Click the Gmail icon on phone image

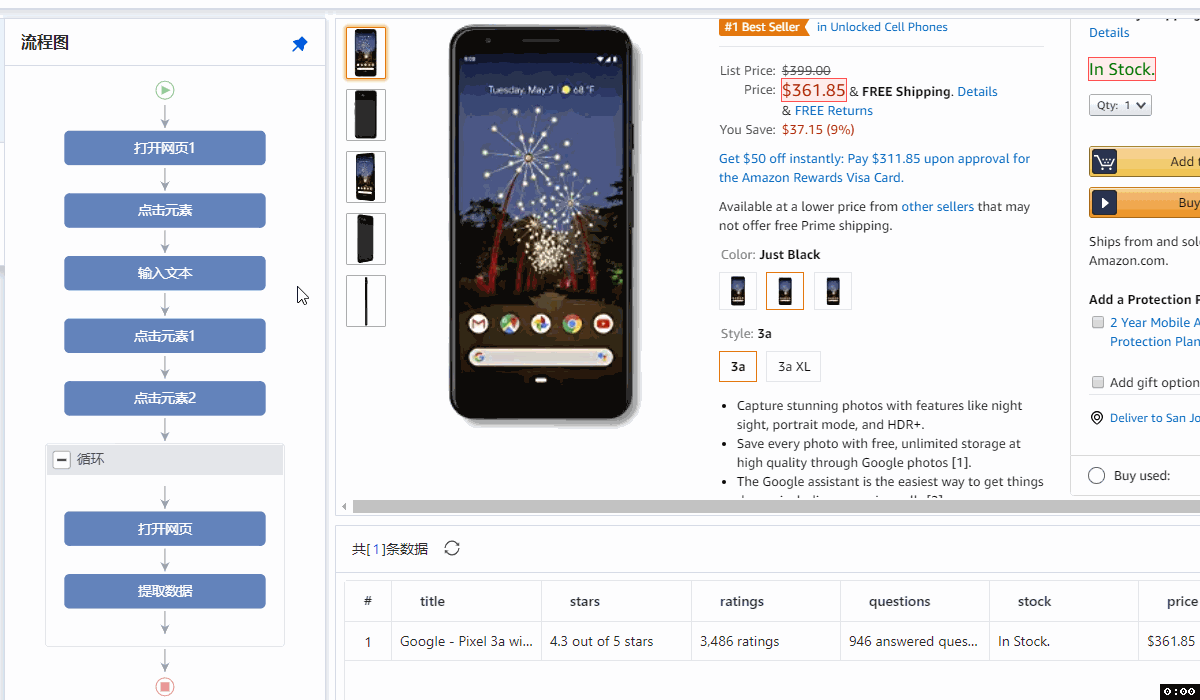pyautogui.click(x=479, y=323)
